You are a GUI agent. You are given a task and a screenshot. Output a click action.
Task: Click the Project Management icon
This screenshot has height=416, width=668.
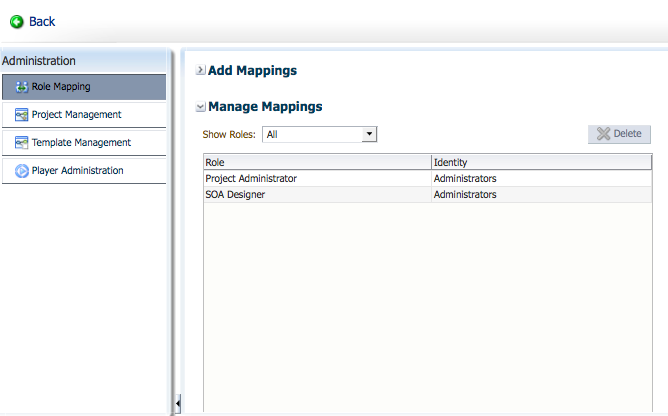tap(21, 115)
